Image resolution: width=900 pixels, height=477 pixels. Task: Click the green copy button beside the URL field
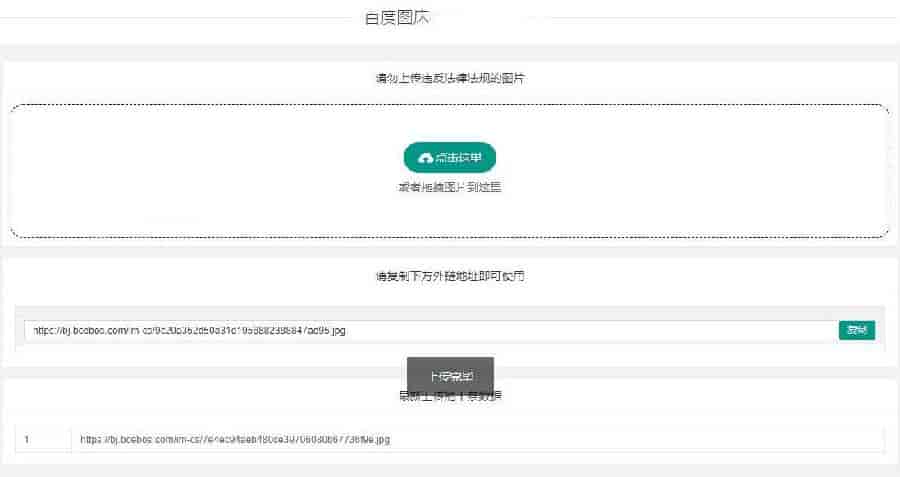tap(856, 330)
